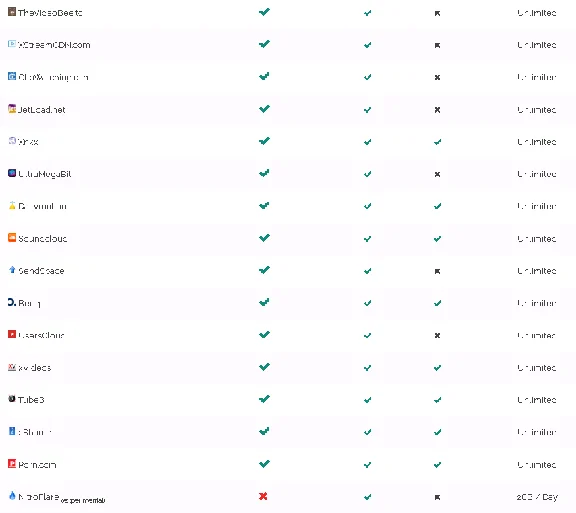Screen dimensions: 576x513
Task: Click the red cross in NitroFlare row
Action: pos(263,496)
